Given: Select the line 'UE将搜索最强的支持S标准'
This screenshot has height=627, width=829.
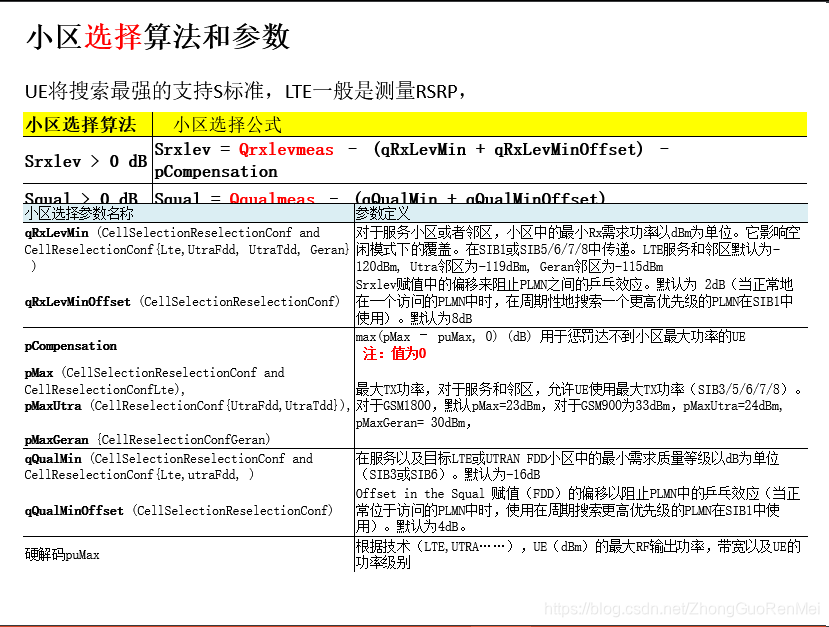Looking at the screenshot, I should point(144,90).
